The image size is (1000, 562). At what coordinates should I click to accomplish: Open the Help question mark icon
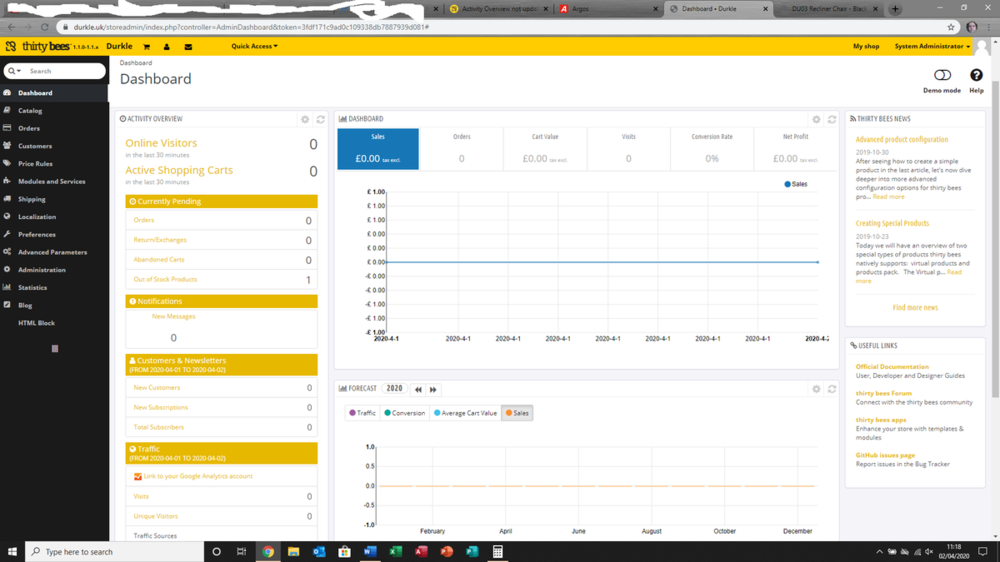[976, 76]
